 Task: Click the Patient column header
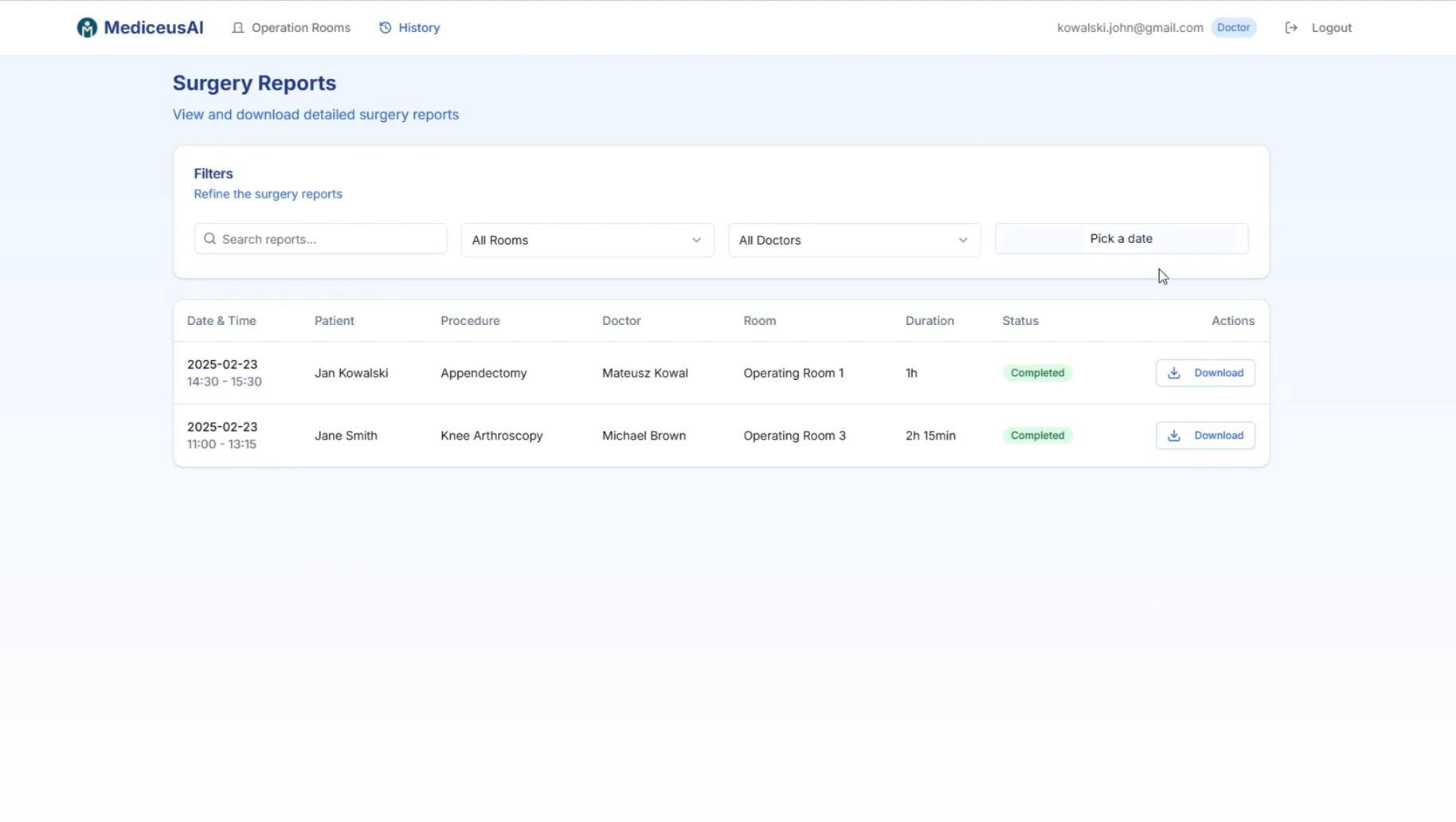coord(335,321)
